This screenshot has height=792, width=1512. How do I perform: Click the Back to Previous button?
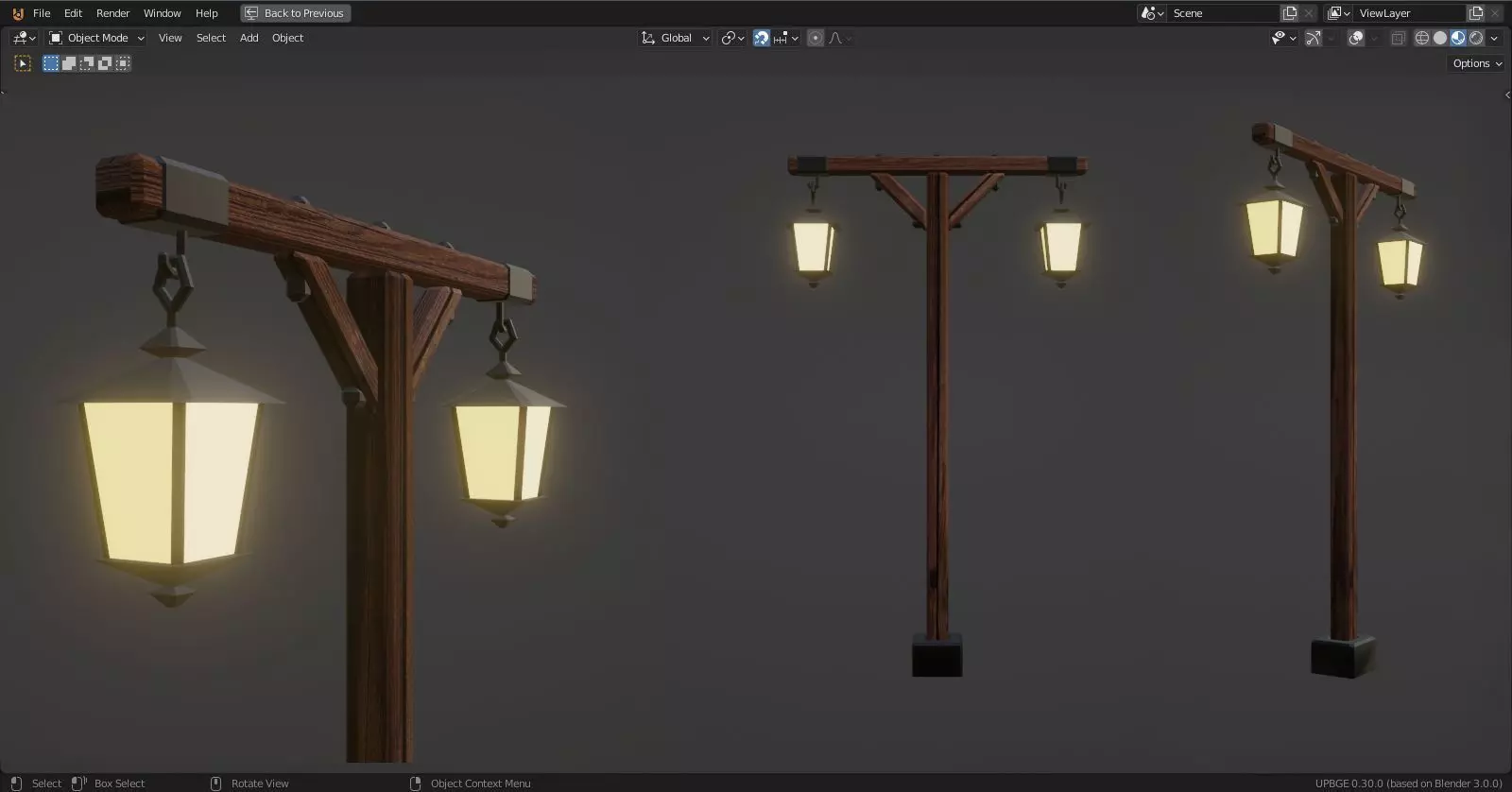coord(295,13)
